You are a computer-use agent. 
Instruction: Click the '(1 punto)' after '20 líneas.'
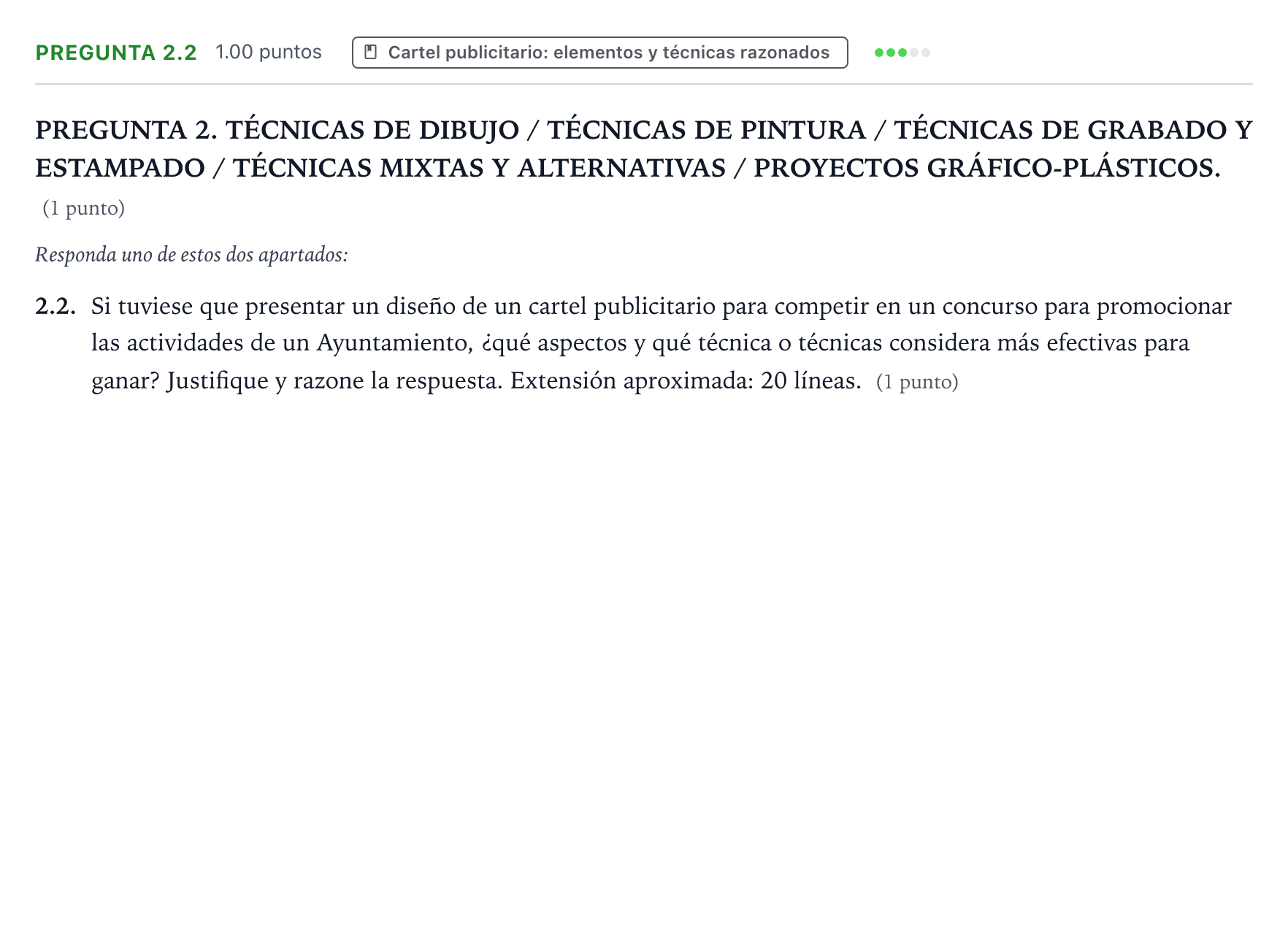coord(917,382)
